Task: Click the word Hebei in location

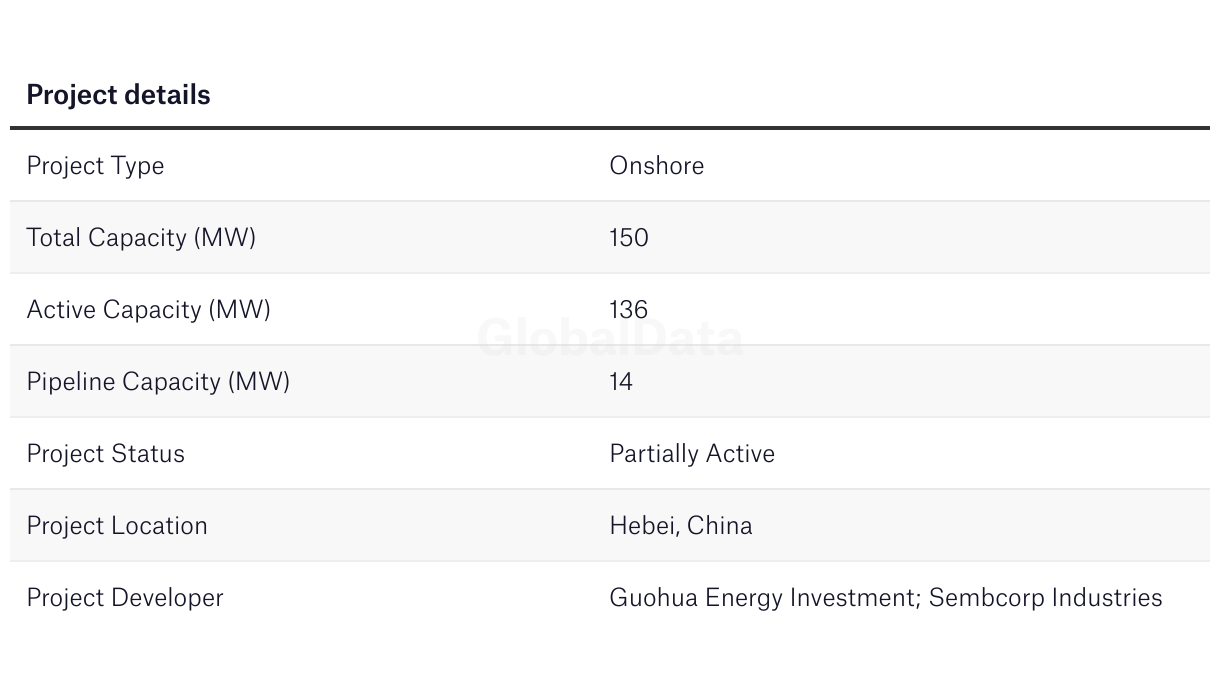Action: [644, 526]
